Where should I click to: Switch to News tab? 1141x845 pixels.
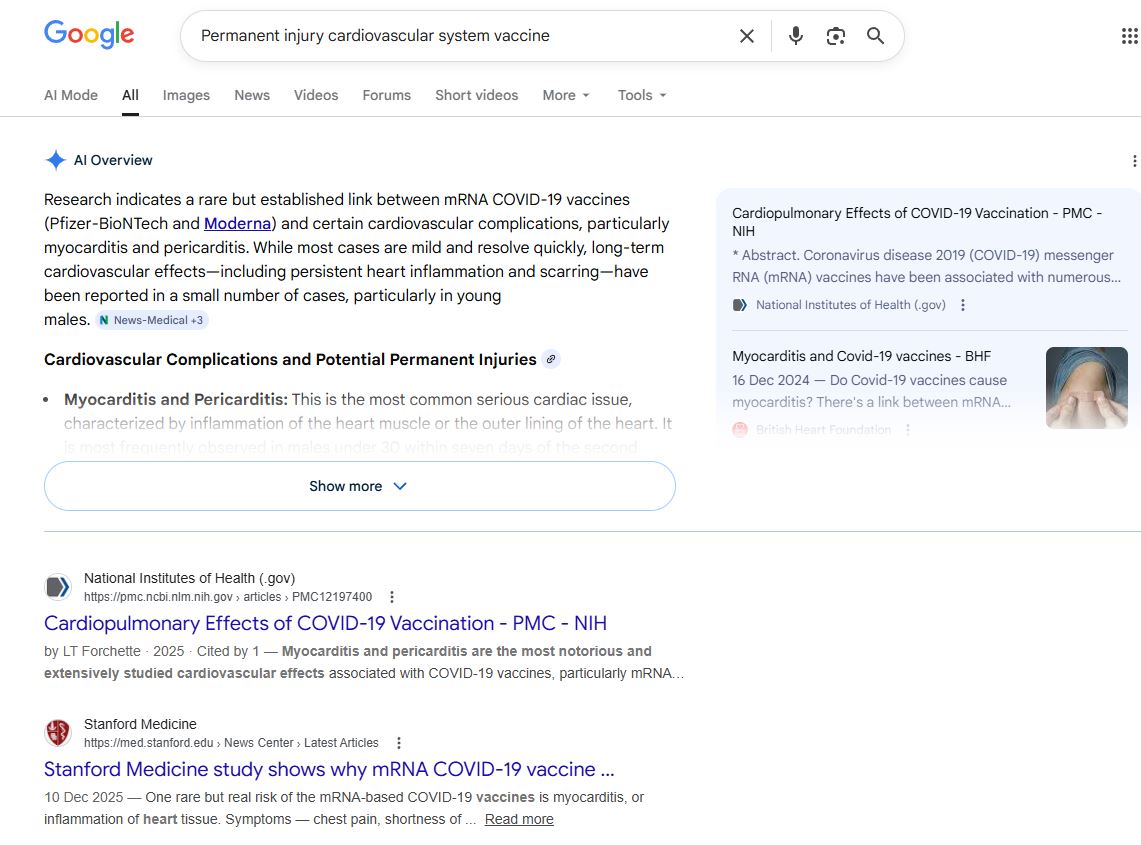pos(252,95)
